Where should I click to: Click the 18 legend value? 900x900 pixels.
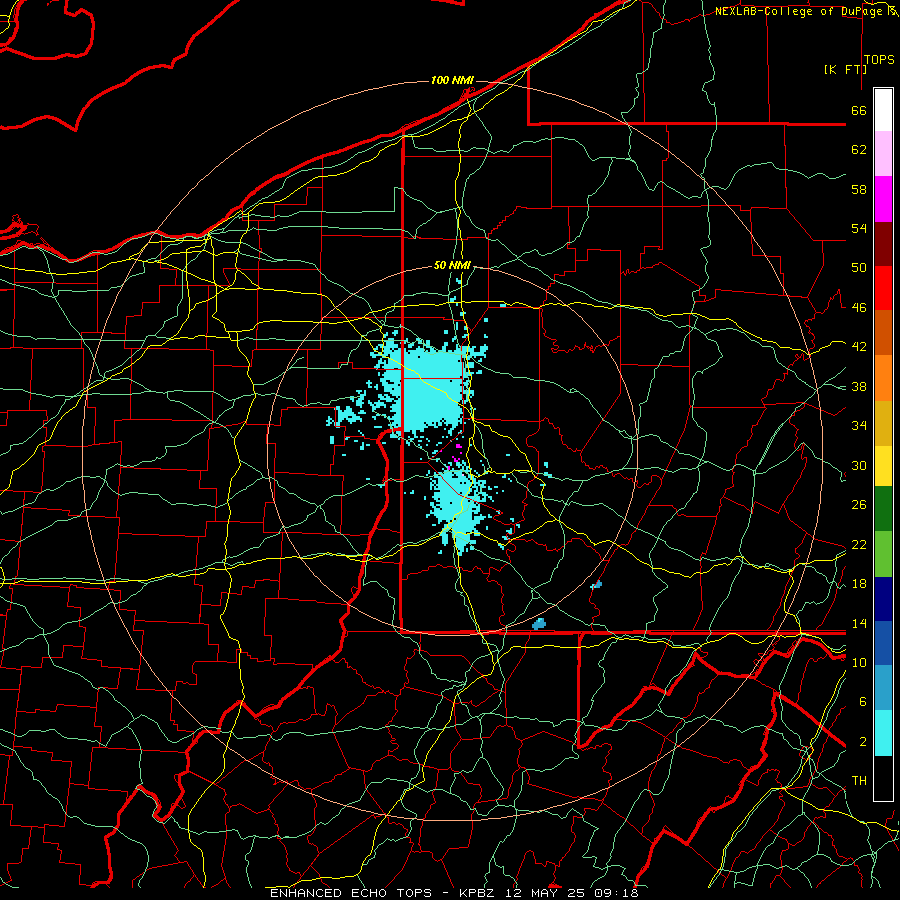point(859,584)
